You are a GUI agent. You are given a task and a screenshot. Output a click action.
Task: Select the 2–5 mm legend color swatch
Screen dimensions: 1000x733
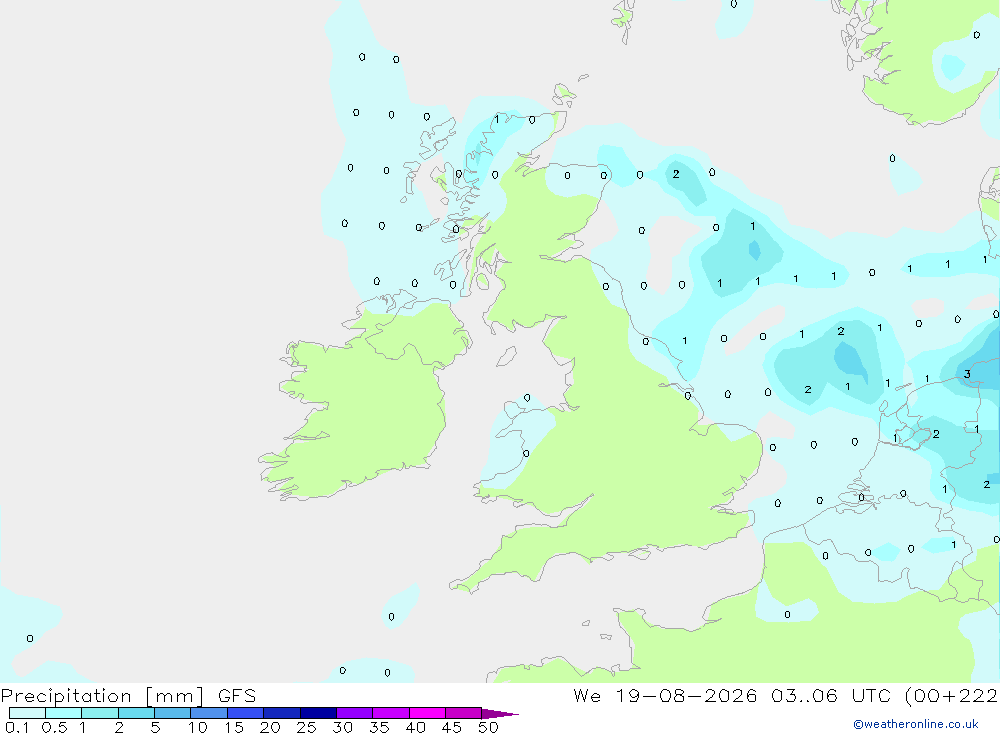pos(136,713)
